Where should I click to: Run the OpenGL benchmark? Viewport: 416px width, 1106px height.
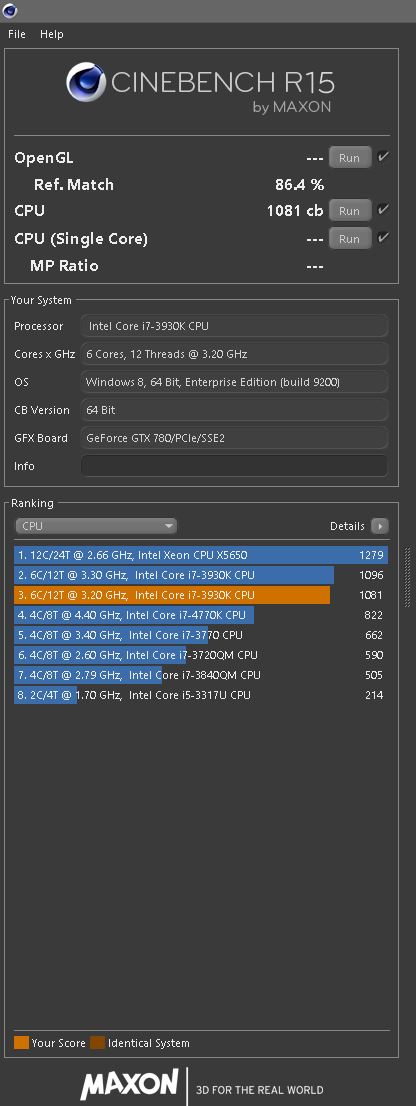(350, 158)
